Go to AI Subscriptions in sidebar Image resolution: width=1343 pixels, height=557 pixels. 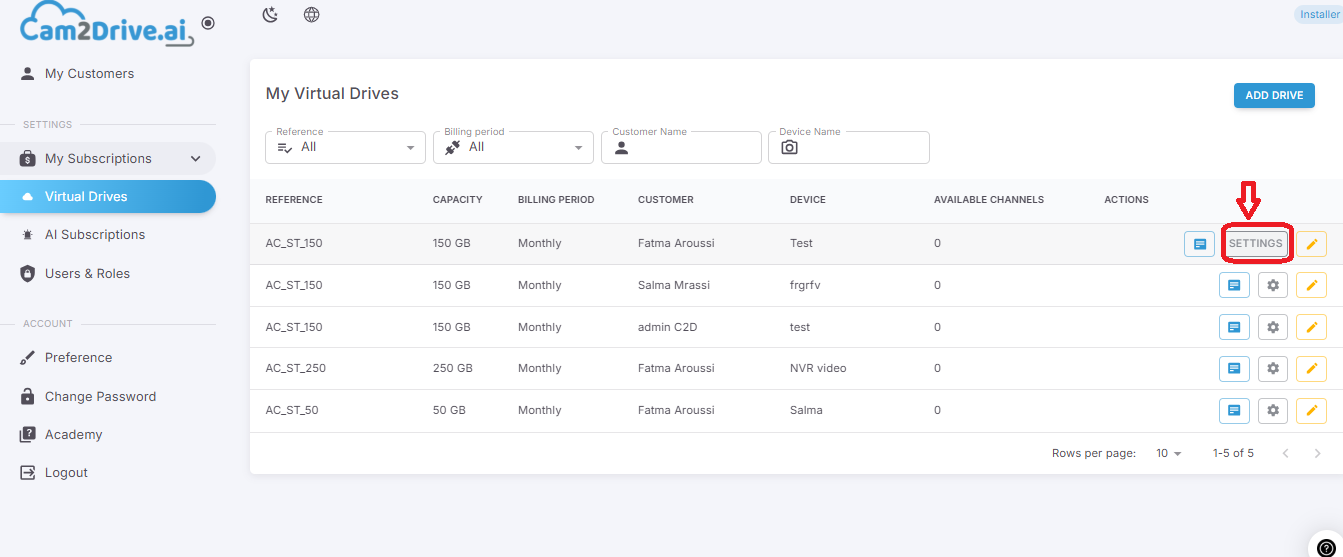[x=95, y=235]
